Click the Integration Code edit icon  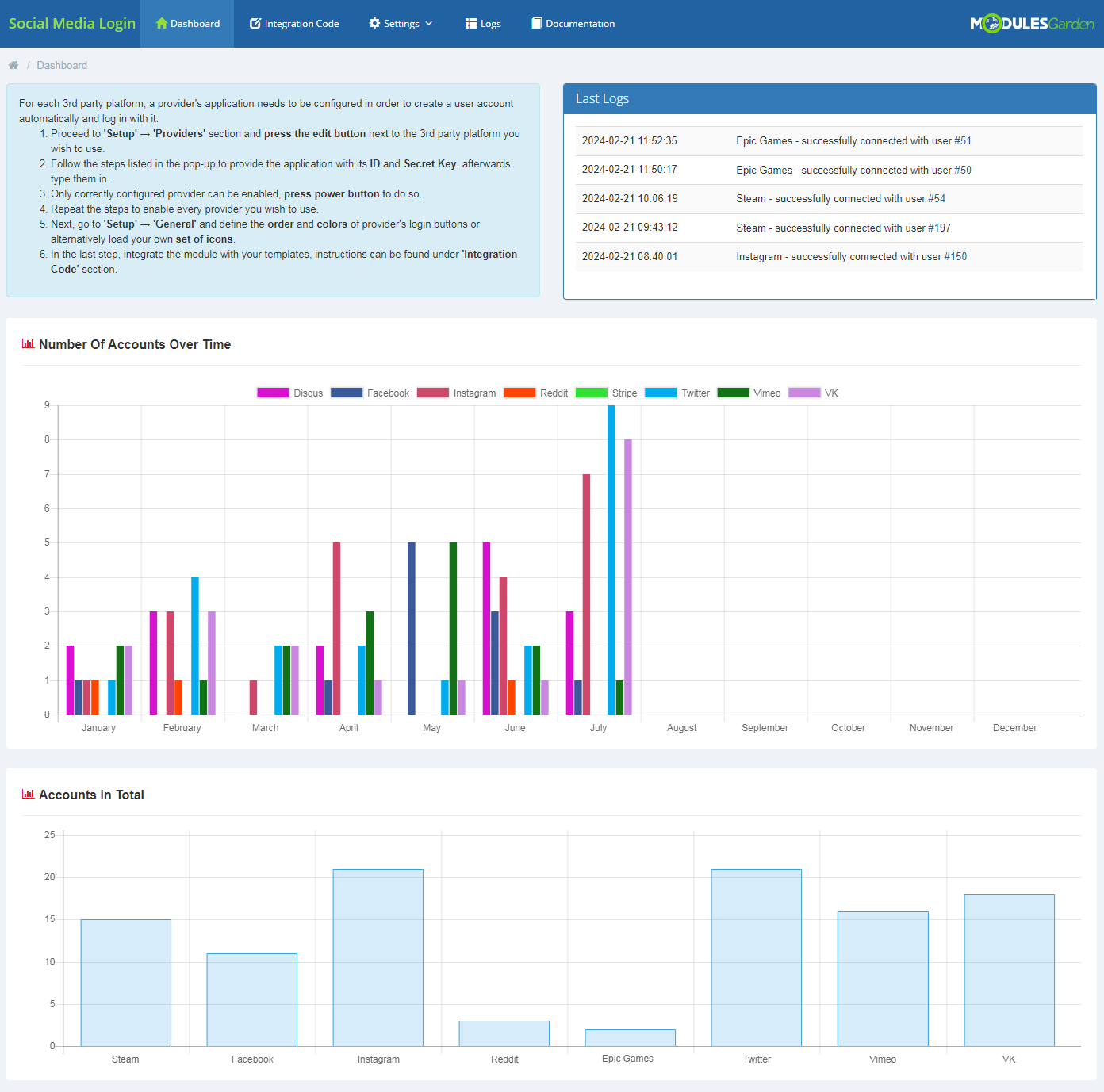click(255, 23)
